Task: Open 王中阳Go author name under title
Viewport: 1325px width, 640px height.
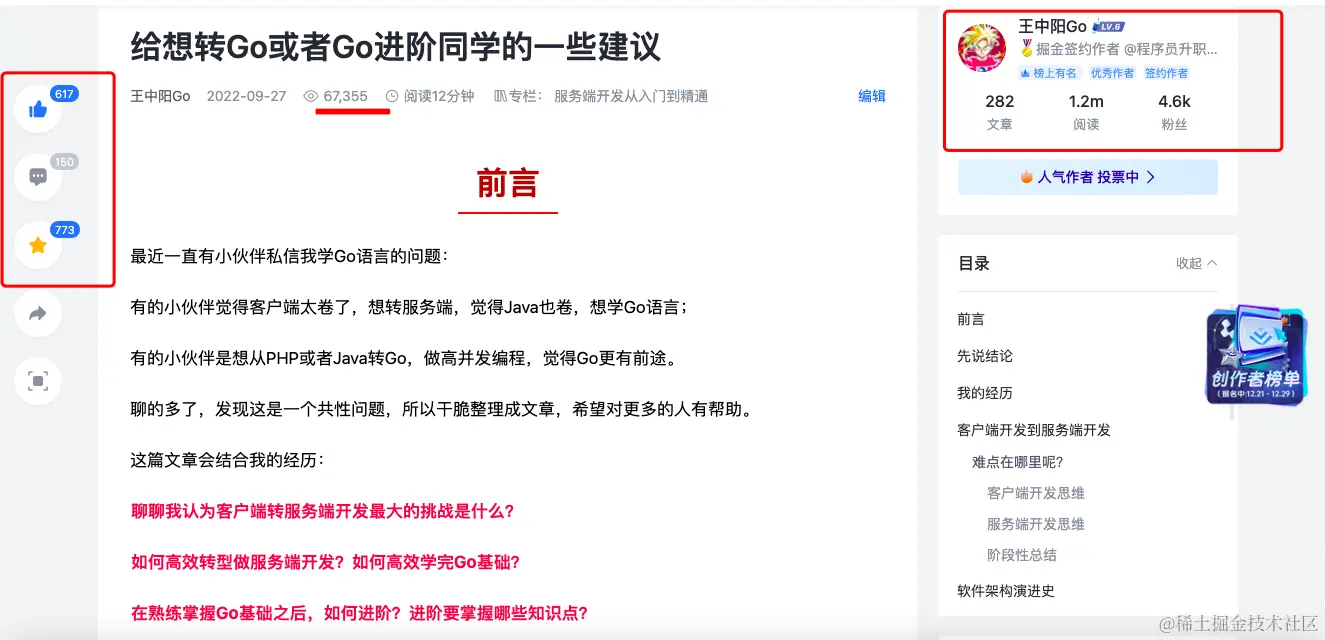Action: coord(160,96)
